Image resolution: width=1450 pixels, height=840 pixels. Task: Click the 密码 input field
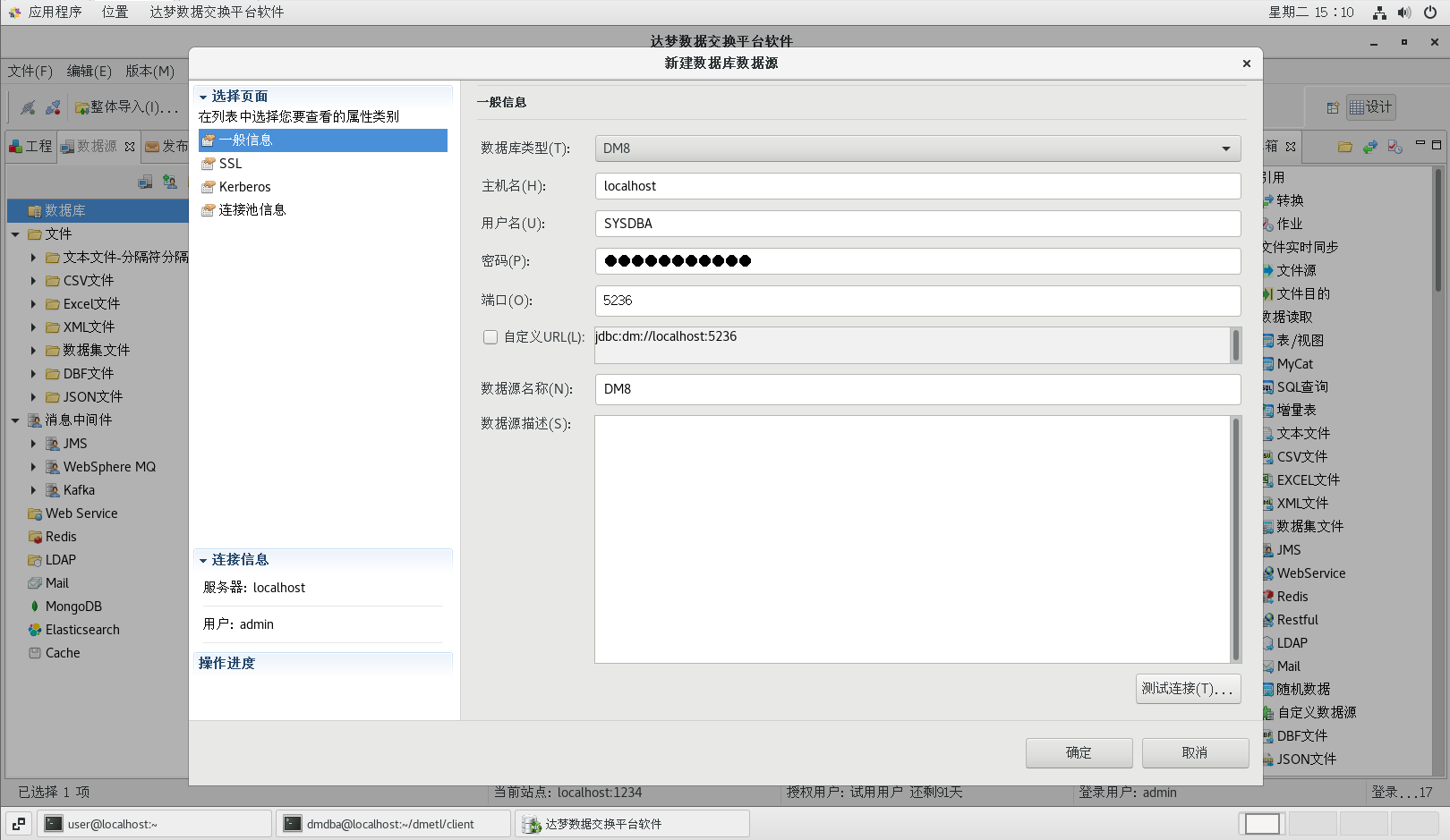[x=917, y=261]
